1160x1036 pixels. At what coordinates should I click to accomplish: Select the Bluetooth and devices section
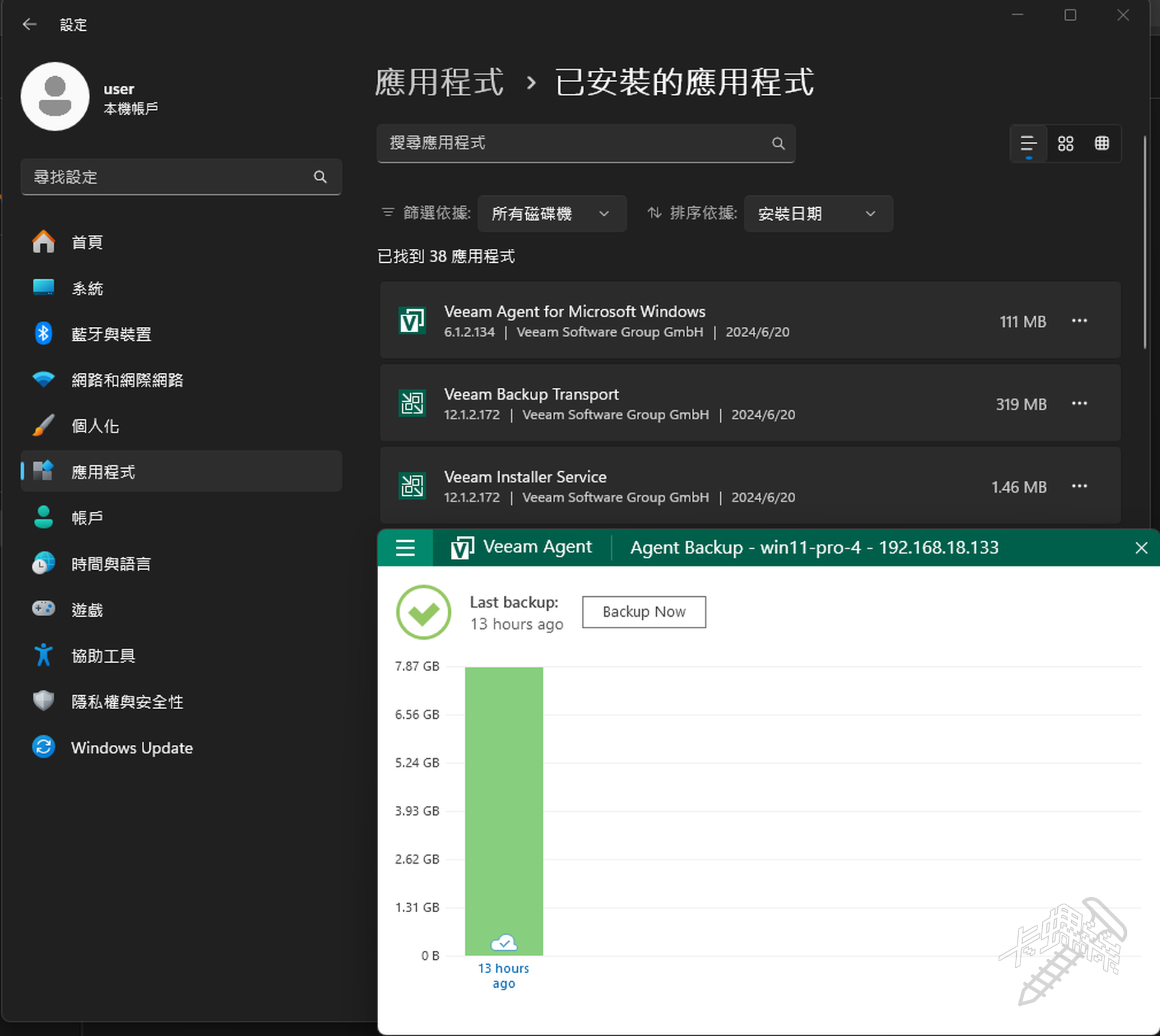(x=111, y=334)
